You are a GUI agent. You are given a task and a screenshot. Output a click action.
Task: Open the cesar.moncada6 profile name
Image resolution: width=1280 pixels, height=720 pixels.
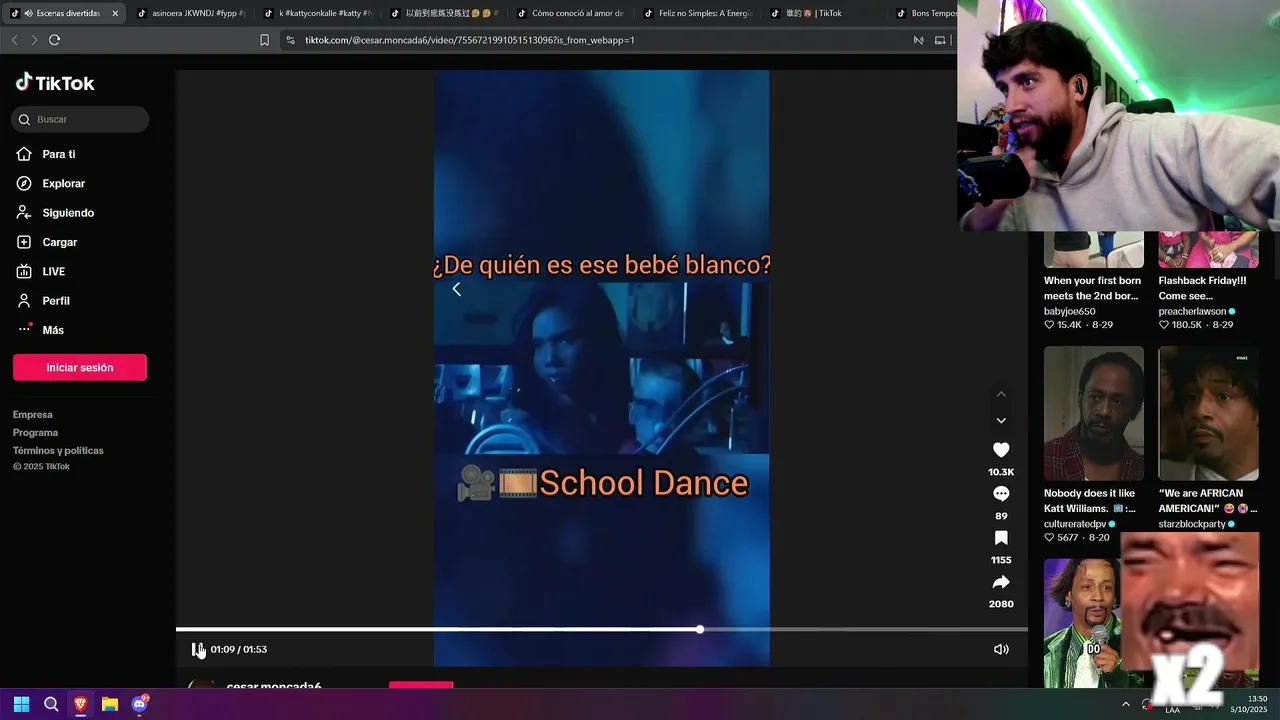274,686
